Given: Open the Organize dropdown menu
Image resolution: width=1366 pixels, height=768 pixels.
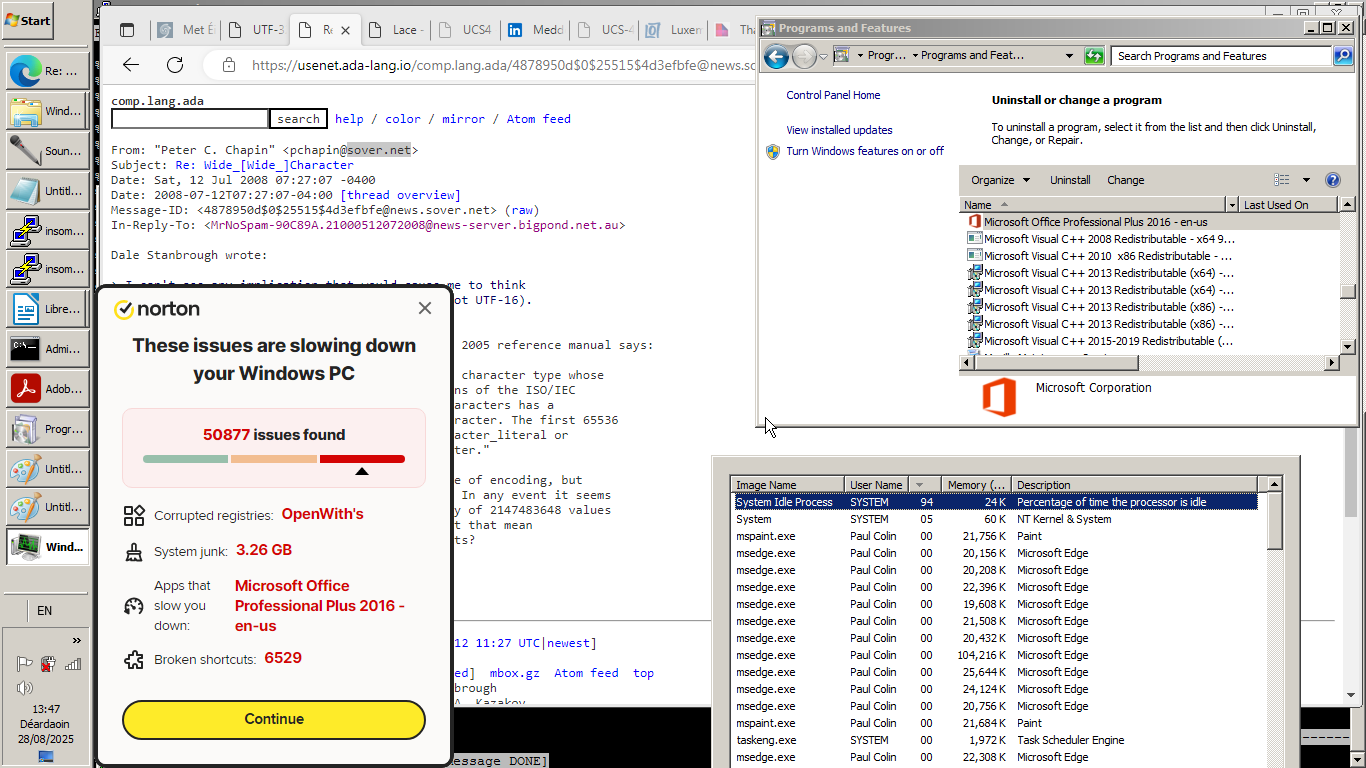Looking at the screenshot, I should (1000, 180).
